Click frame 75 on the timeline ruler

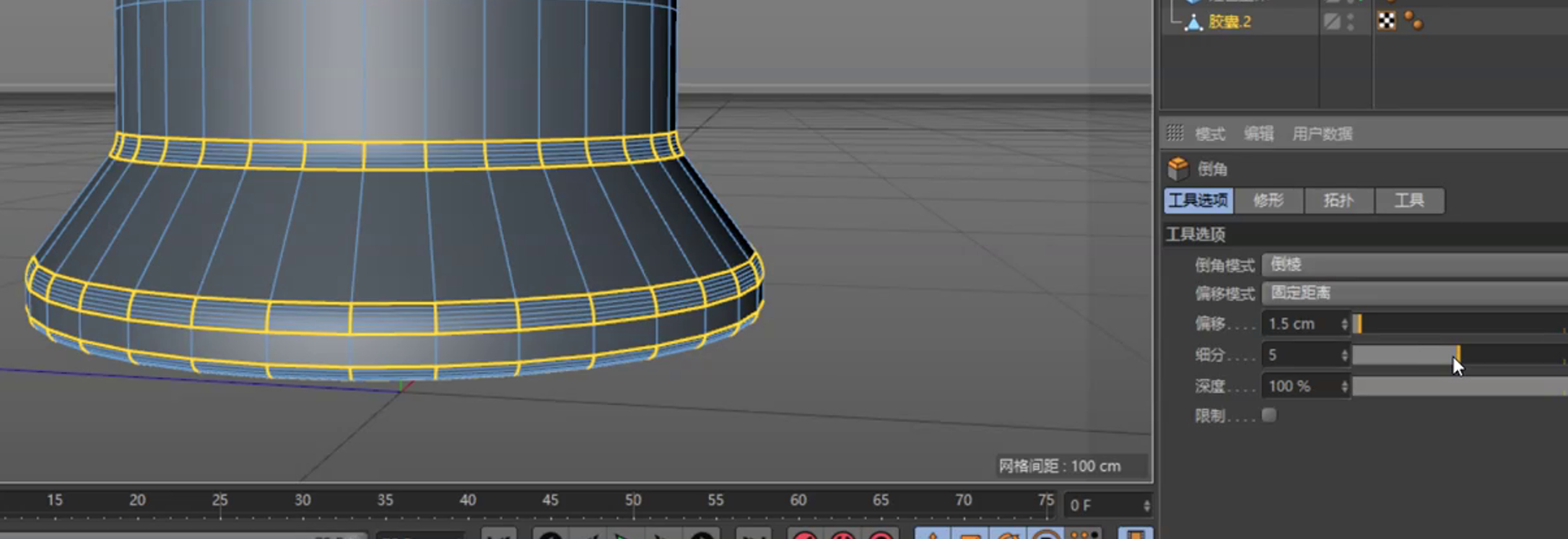(x=1046, y=500)
